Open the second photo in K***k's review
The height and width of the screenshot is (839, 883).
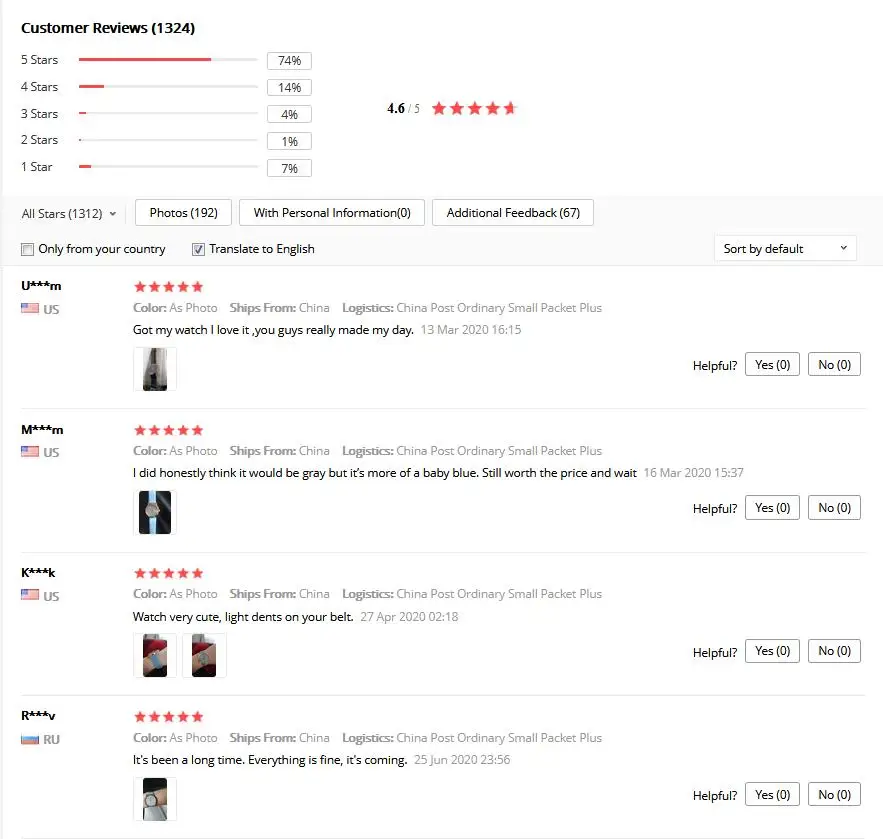tap(204, 655)
